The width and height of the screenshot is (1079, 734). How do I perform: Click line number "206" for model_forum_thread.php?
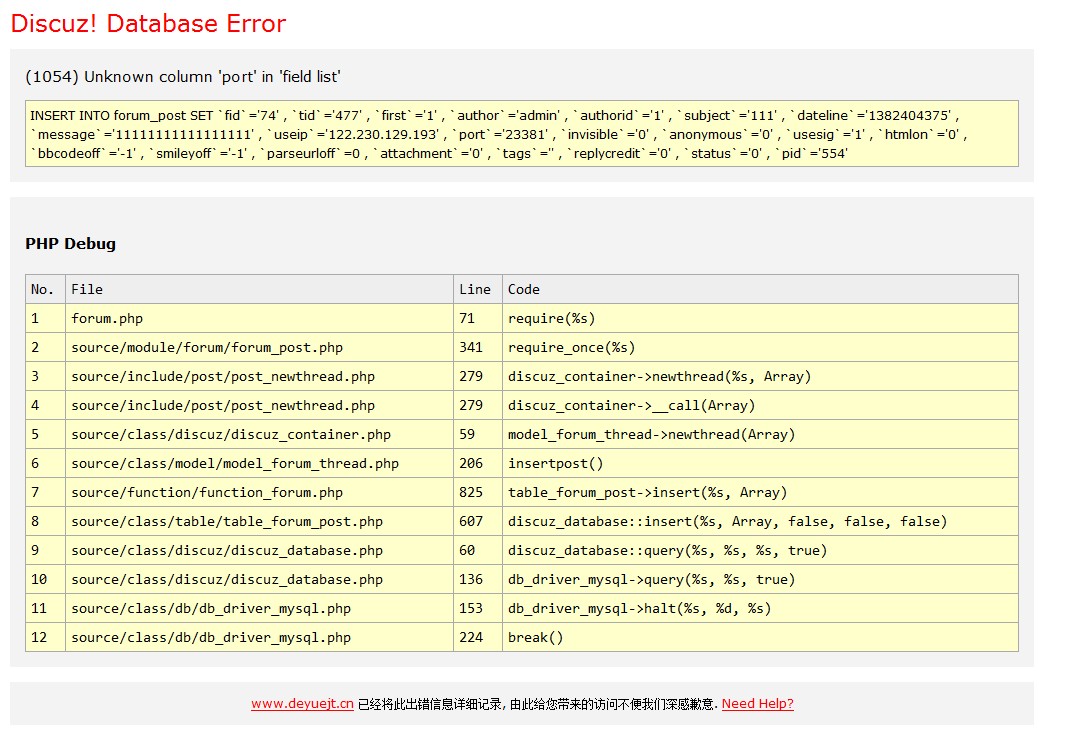click(x=478, y=463)
